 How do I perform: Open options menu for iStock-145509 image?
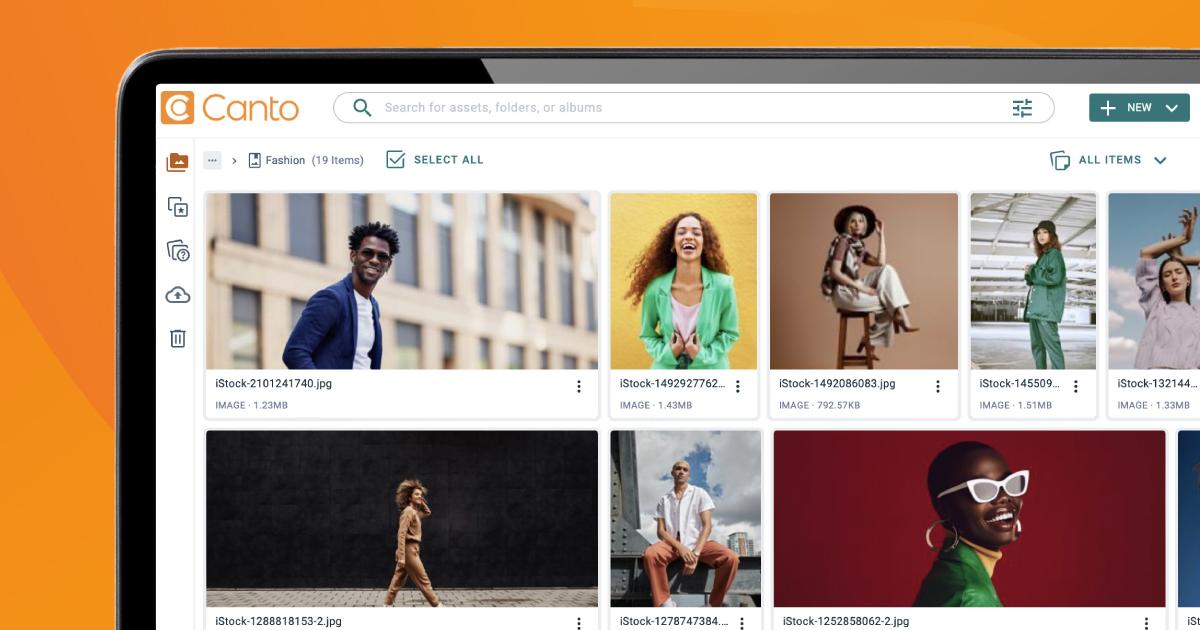pyautogui.click(x=1076, y=386)
